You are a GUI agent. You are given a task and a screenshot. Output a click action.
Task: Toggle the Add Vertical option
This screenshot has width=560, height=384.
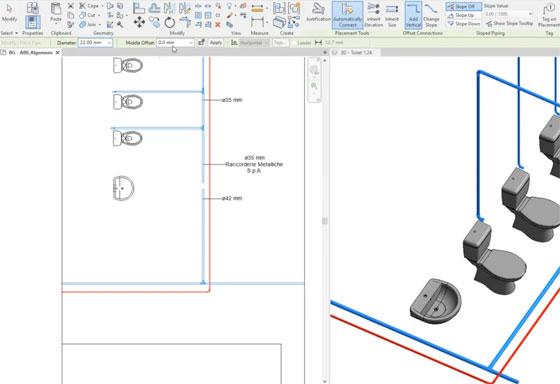click(413, 15)
